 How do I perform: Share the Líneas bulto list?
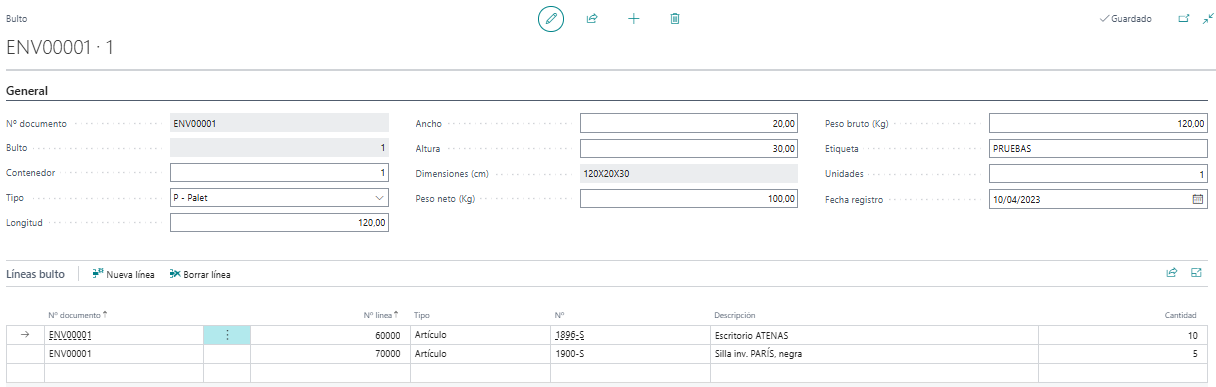(x=1172, y=272)
